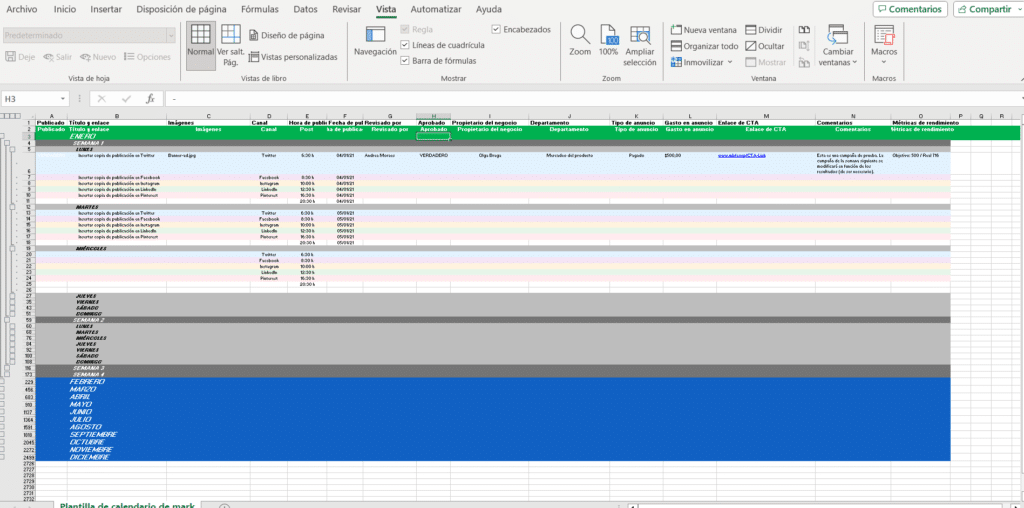1024x508 pixels.
Task: Switch to the Insertar tab
Action: (x=106, y=9)
